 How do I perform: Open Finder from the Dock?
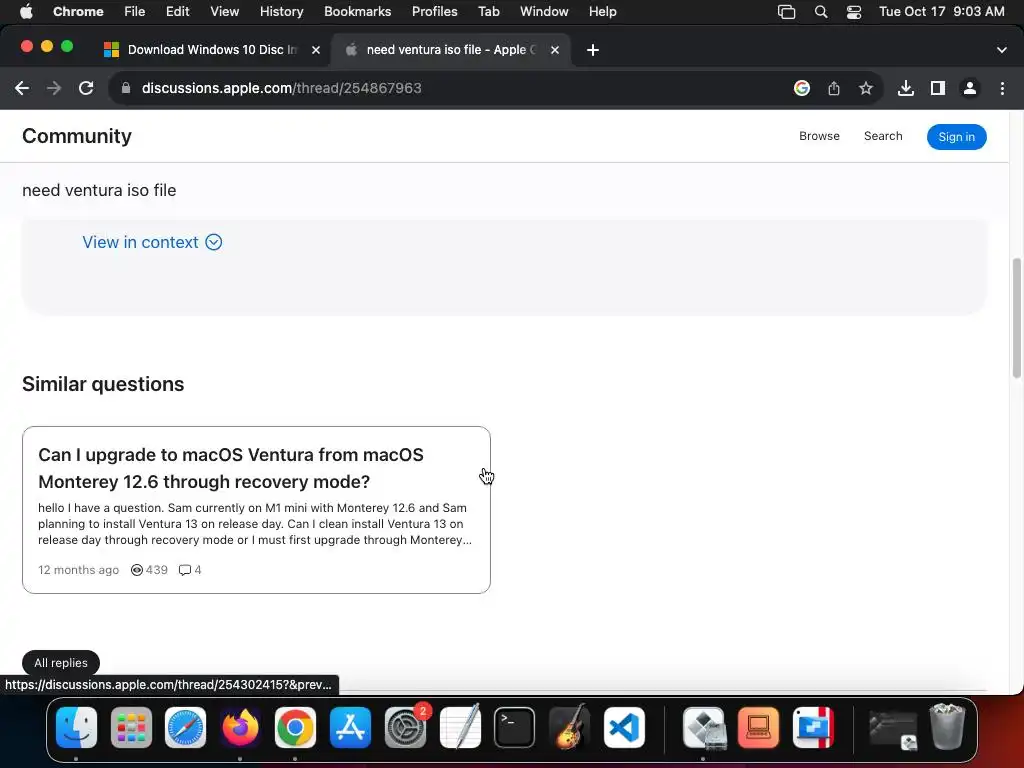point(76,727)
